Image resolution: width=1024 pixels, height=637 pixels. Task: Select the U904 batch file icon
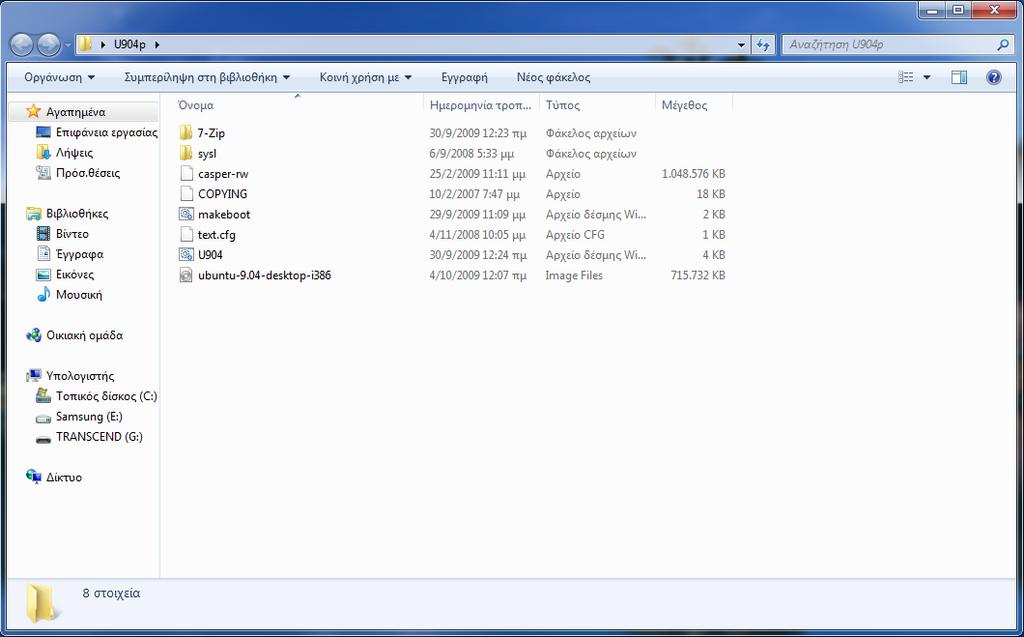[186, 255]
